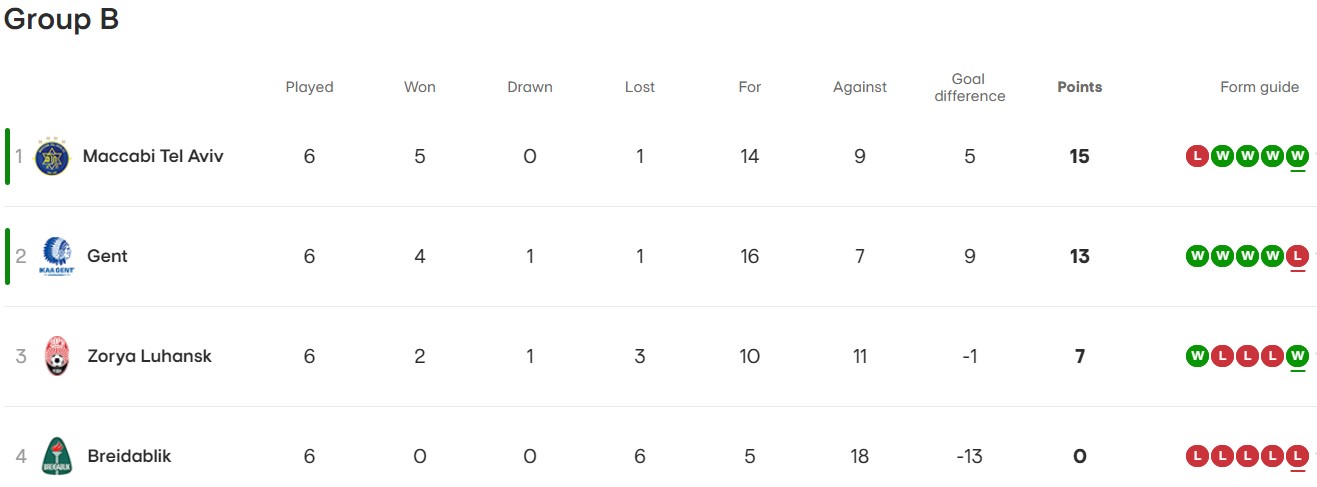Viewport: 1317px width, 487px height.
Task: Click Breidablik's latest underlined loss form icon
Action: (x=1298, y=456)
